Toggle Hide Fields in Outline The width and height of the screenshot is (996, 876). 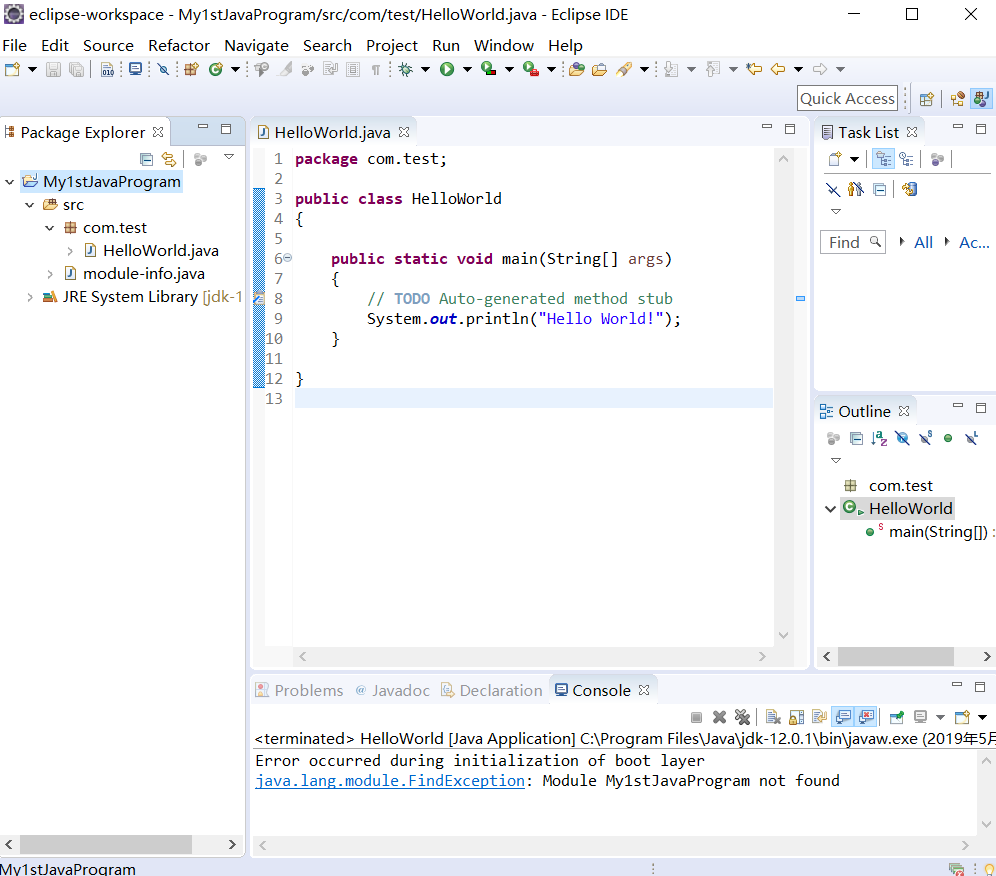pos(902,438)
